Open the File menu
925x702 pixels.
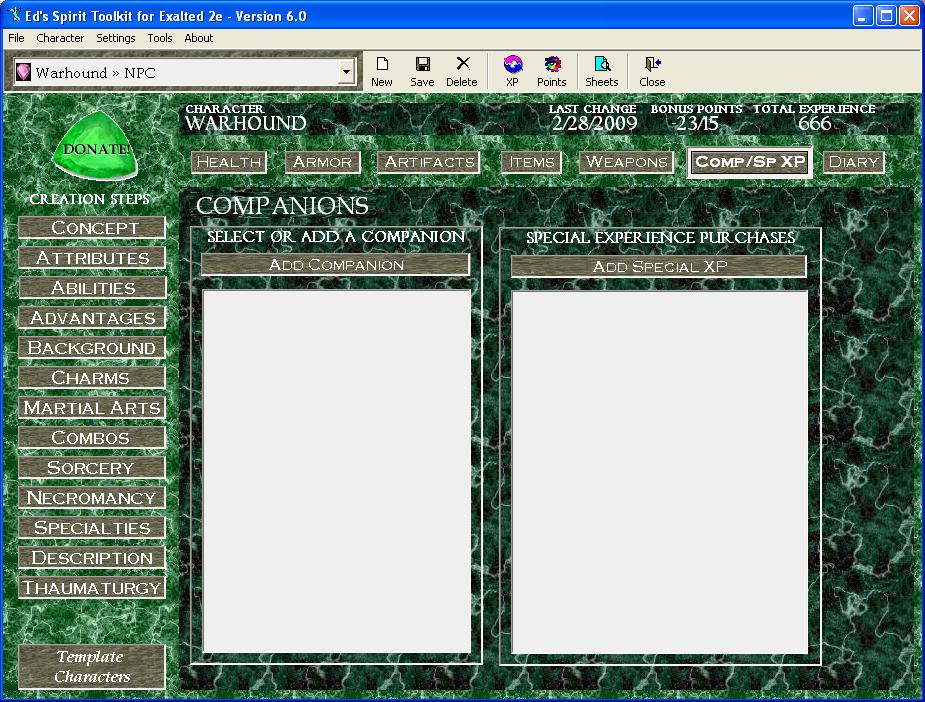16,38
